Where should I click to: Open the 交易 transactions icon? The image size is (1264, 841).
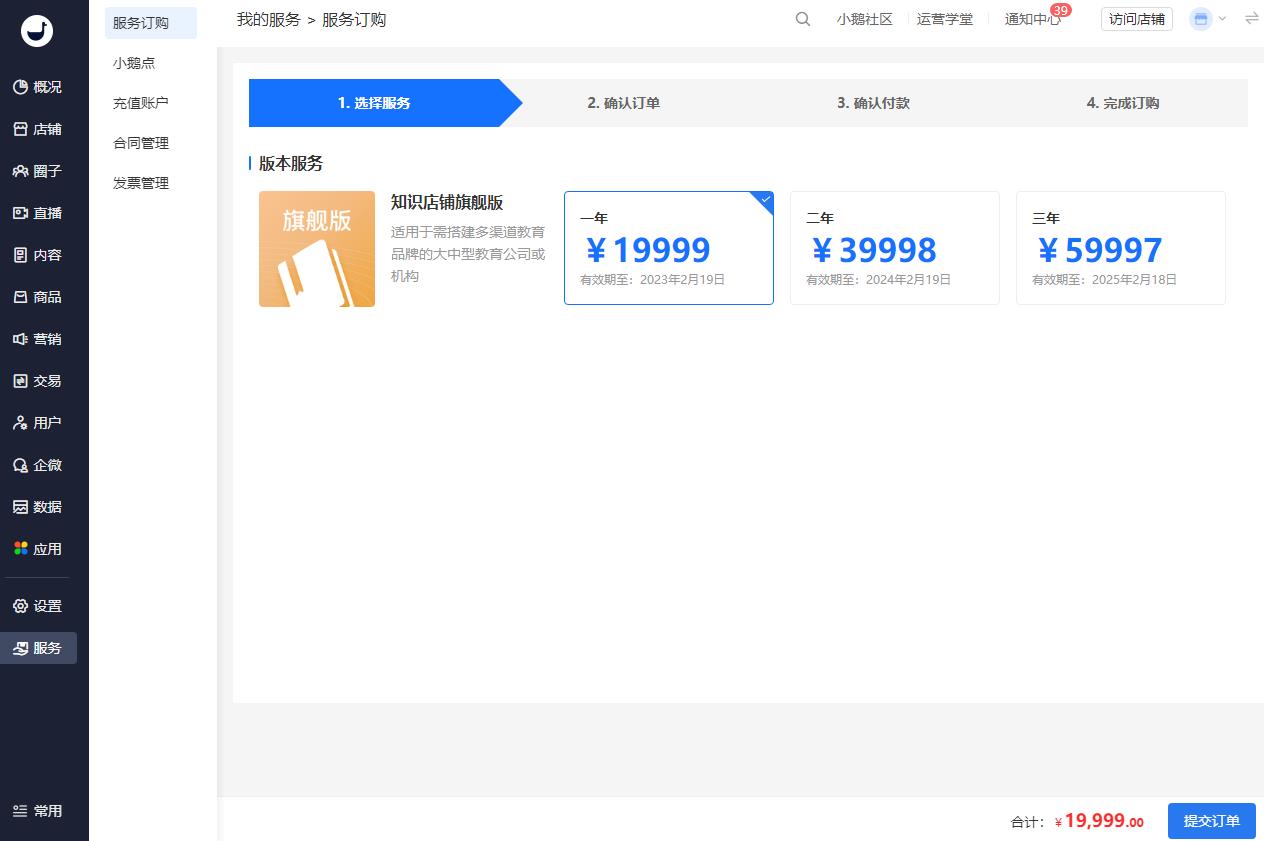coord(20,381)
